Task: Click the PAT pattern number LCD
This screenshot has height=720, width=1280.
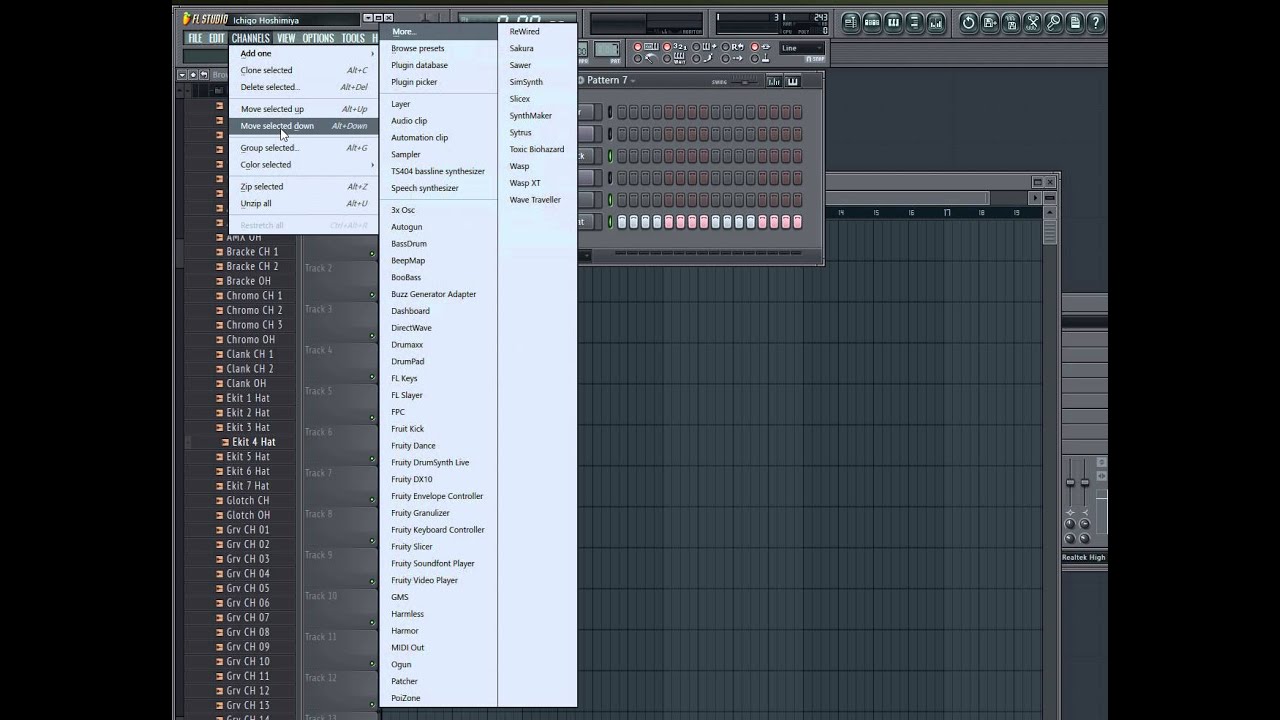Action: 607,50
